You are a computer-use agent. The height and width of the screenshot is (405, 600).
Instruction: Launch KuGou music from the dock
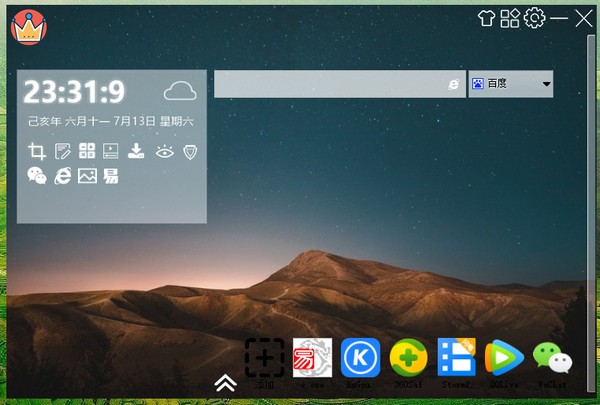(360, 358)
